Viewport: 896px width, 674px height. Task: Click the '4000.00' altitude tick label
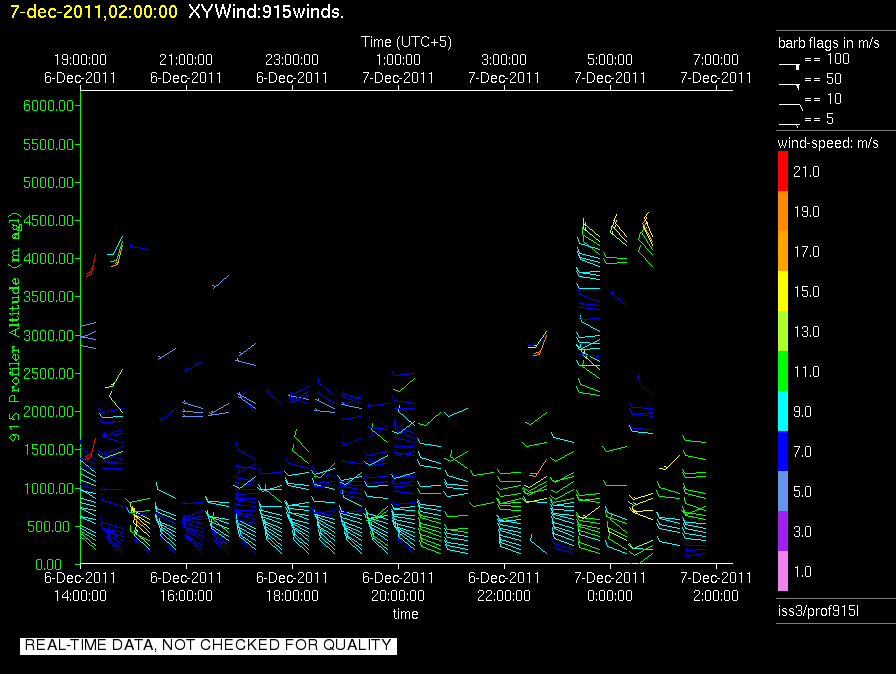pos(49,259)
